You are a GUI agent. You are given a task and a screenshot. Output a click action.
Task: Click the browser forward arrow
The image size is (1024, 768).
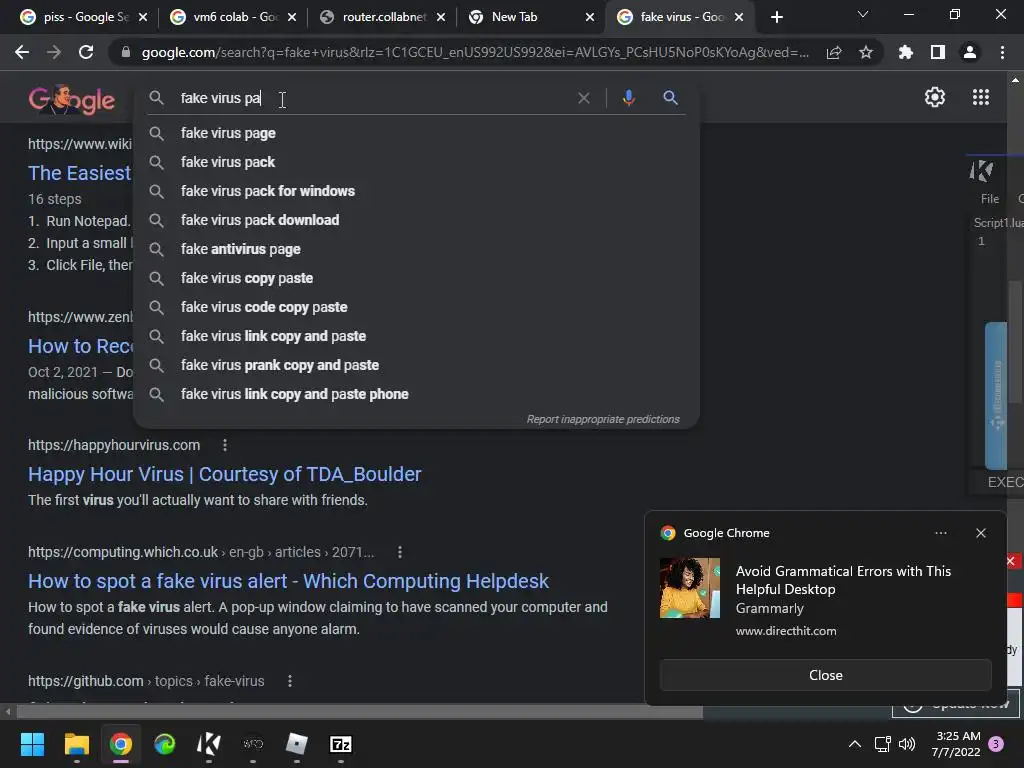pos(54,52)
